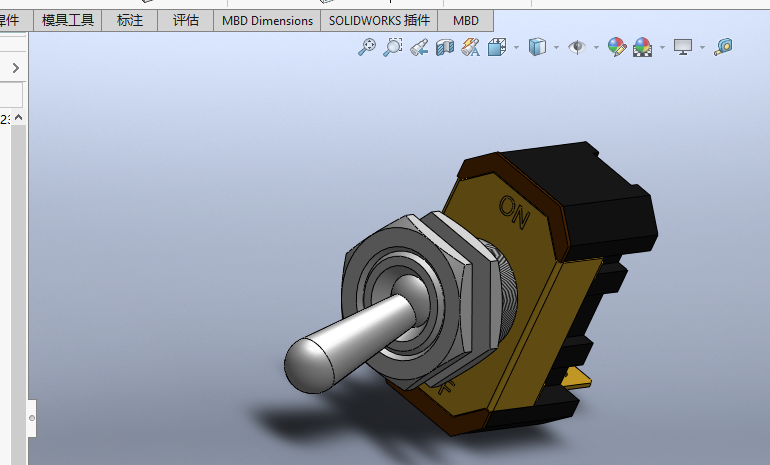
Task: Expand the View Orientation dropdown arrow
Action: pos(516,48)
